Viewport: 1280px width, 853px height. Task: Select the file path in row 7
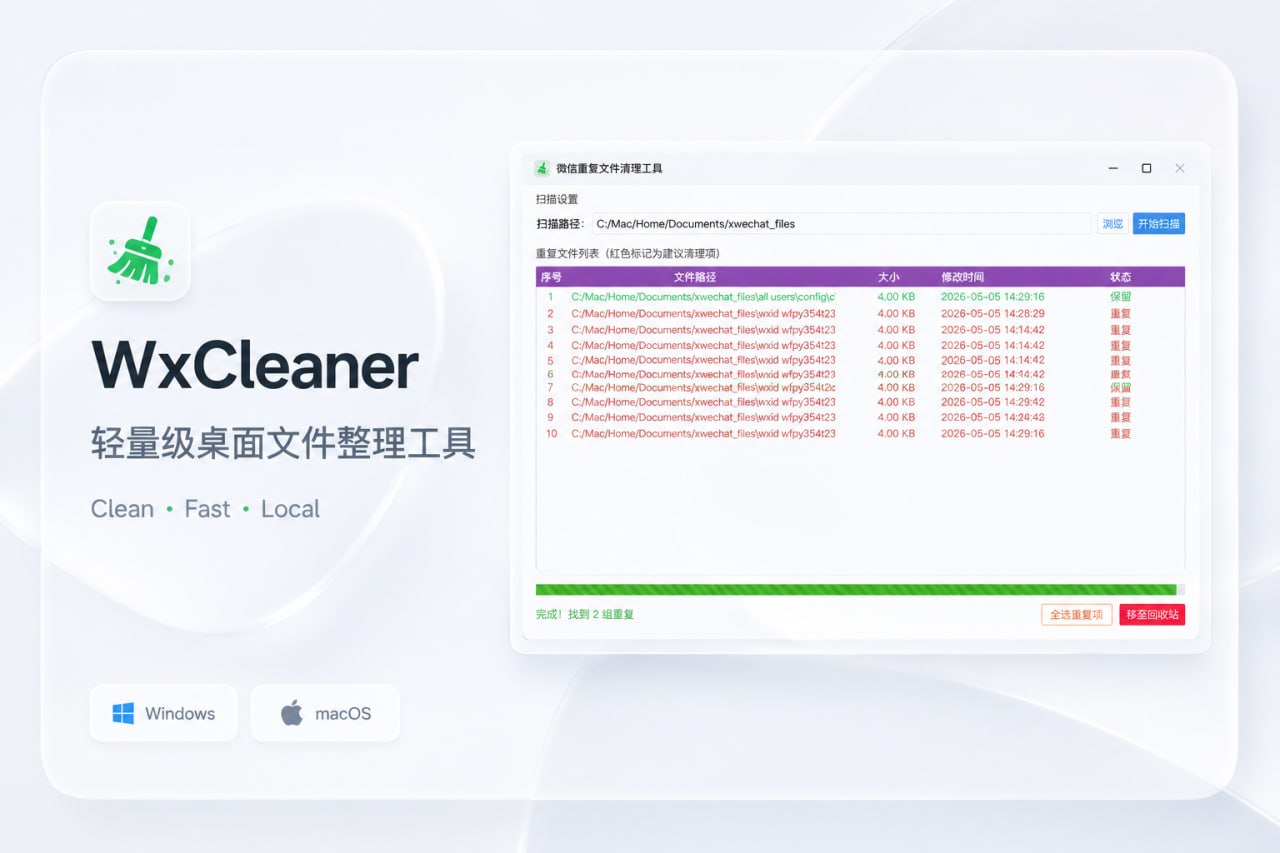coord(703,387)
